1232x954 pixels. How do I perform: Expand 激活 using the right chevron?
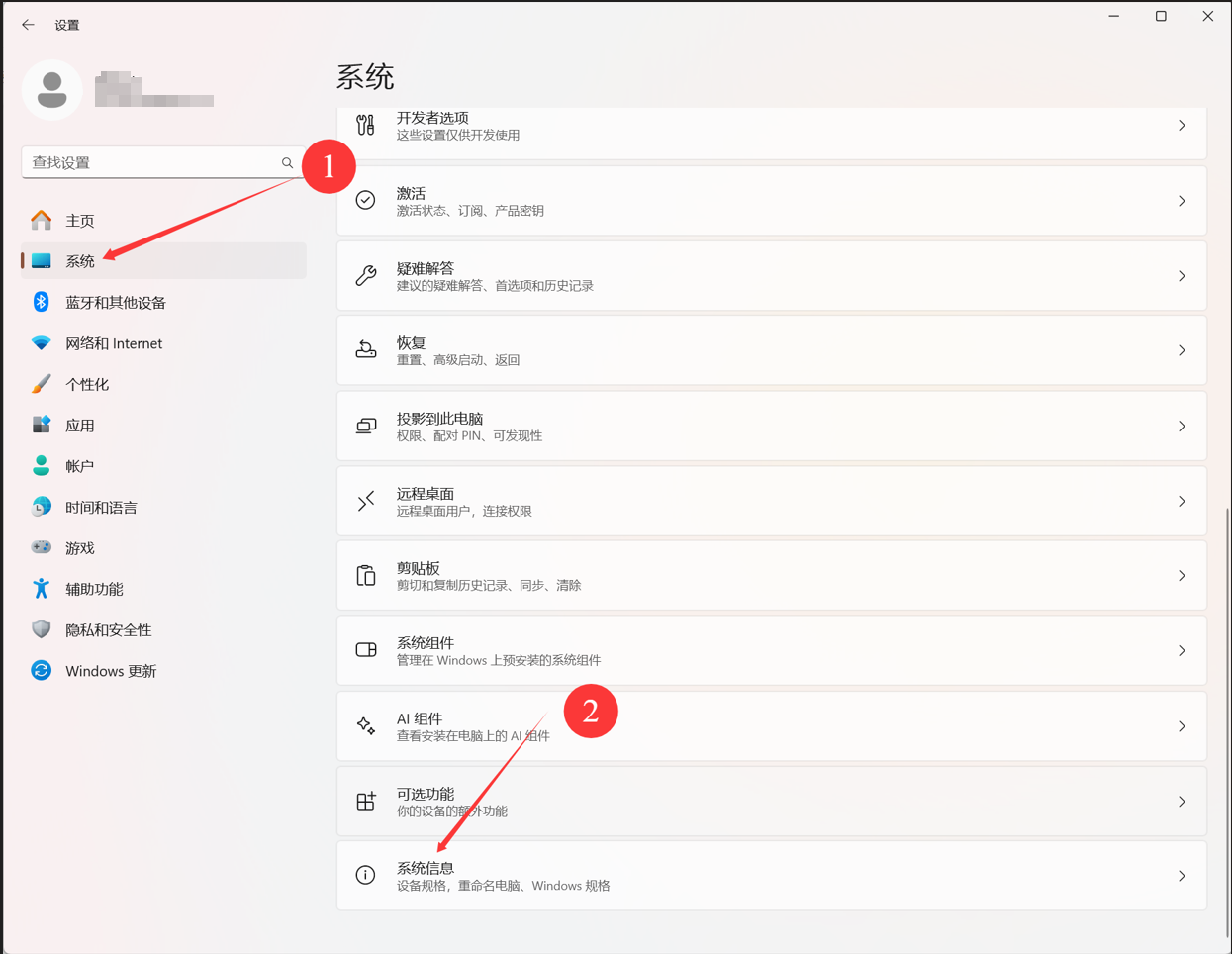click(1182, 201)
